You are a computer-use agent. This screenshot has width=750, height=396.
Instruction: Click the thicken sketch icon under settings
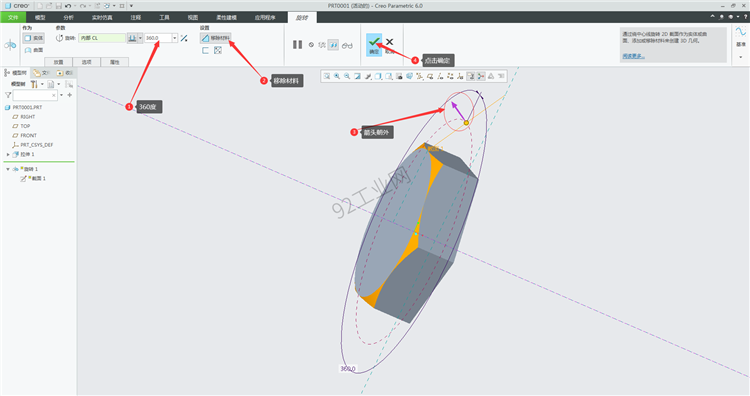205,50
